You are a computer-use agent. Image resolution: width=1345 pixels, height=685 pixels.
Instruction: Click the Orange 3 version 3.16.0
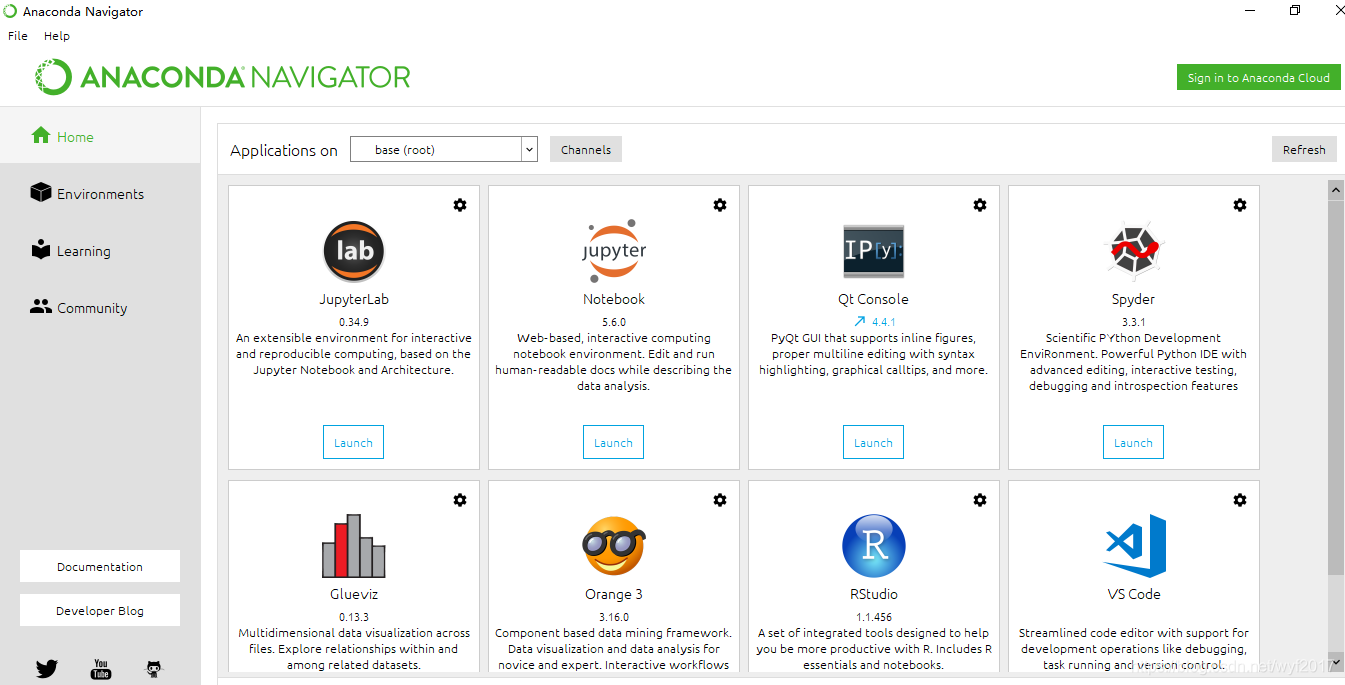(614, 617)
